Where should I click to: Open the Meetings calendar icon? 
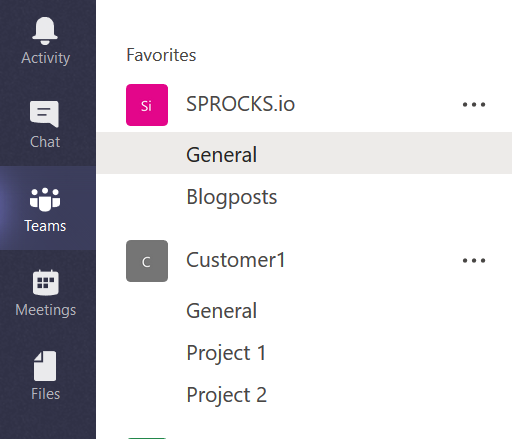pyautogui.click(x=46, y=283)
